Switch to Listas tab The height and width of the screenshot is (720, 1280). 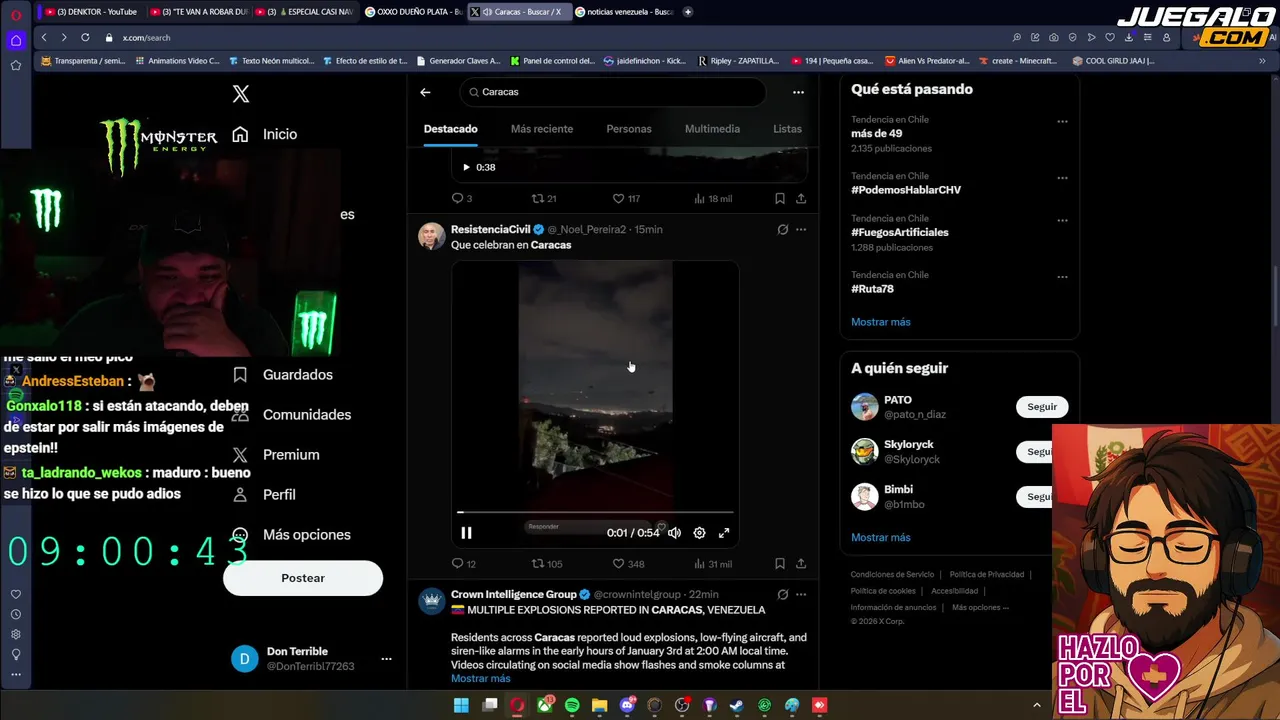click(787, 129)
